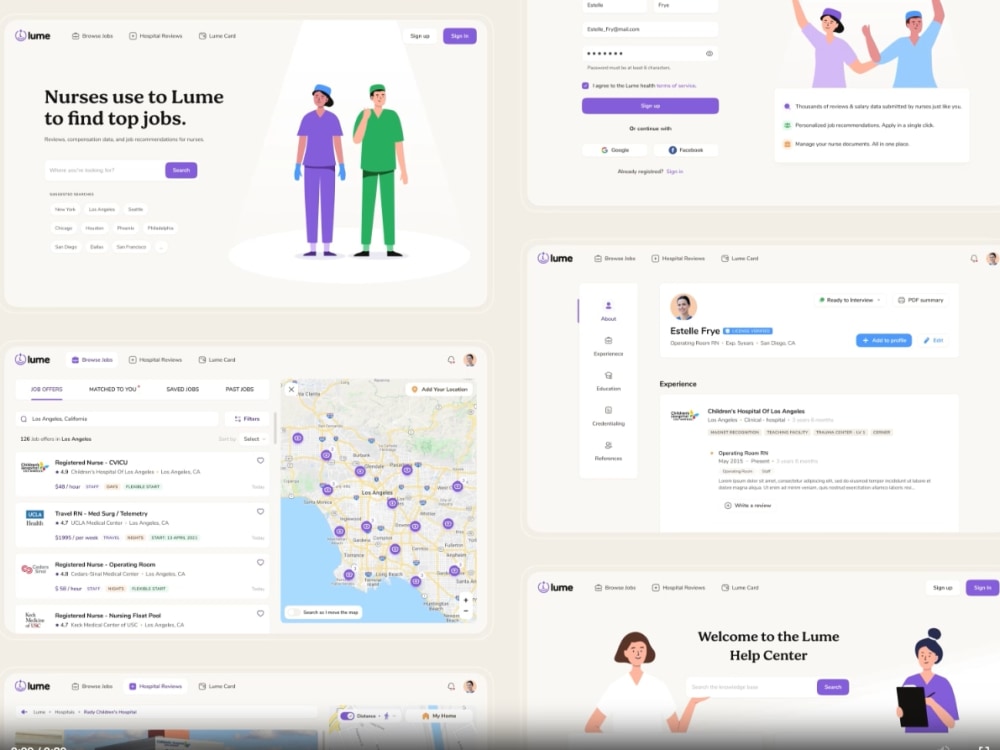This screenshot has width=1000, height=750.
Task: Open Lume Card in Help Center navbar
Action: pos(740,587)
